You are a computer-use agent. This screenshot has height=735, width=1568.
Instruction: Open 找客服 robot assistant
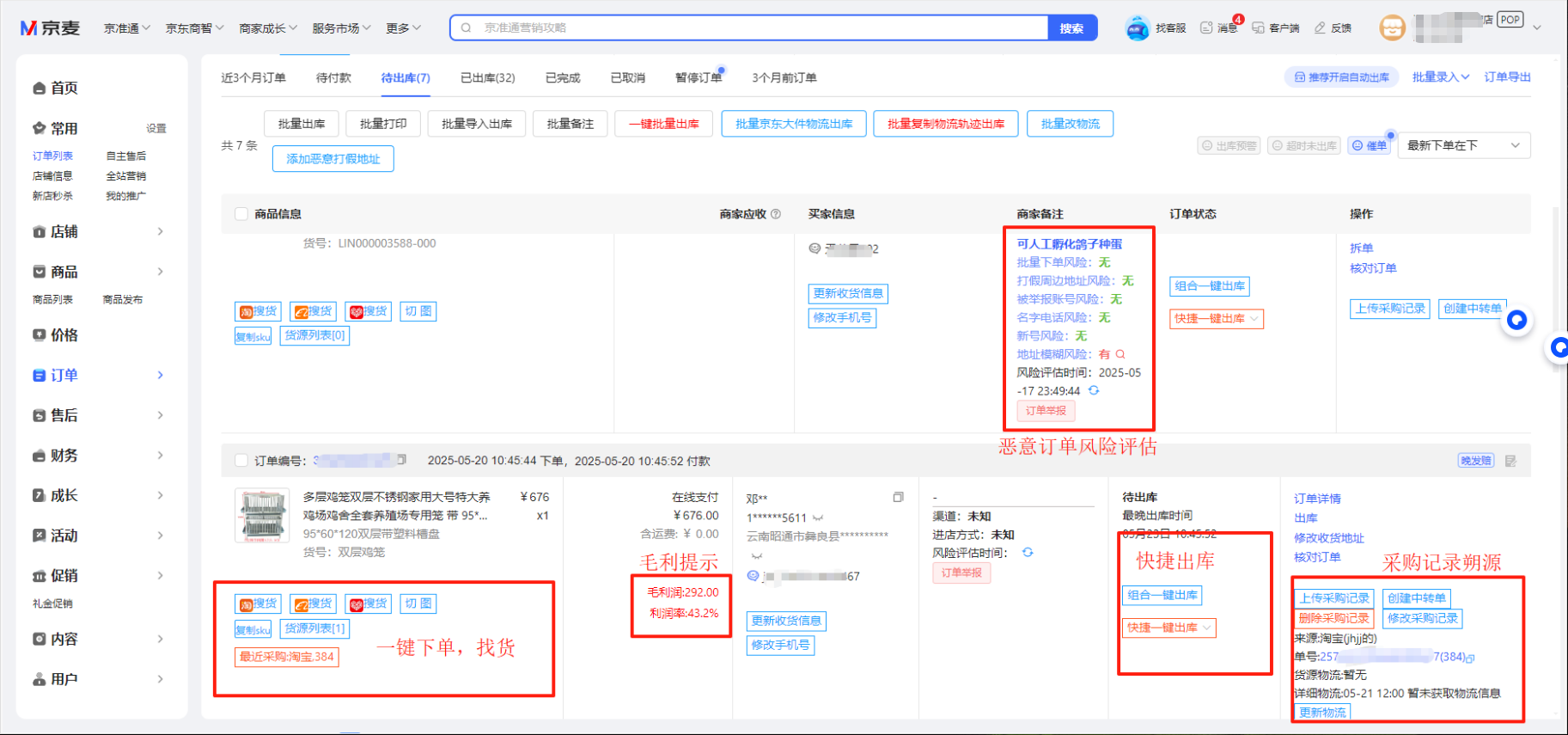pos(1138,28)
